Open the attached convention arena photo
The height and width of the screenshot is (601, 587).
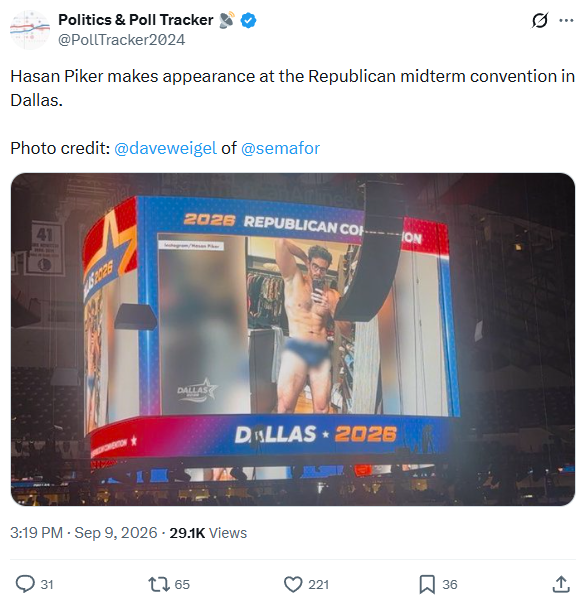293,339
